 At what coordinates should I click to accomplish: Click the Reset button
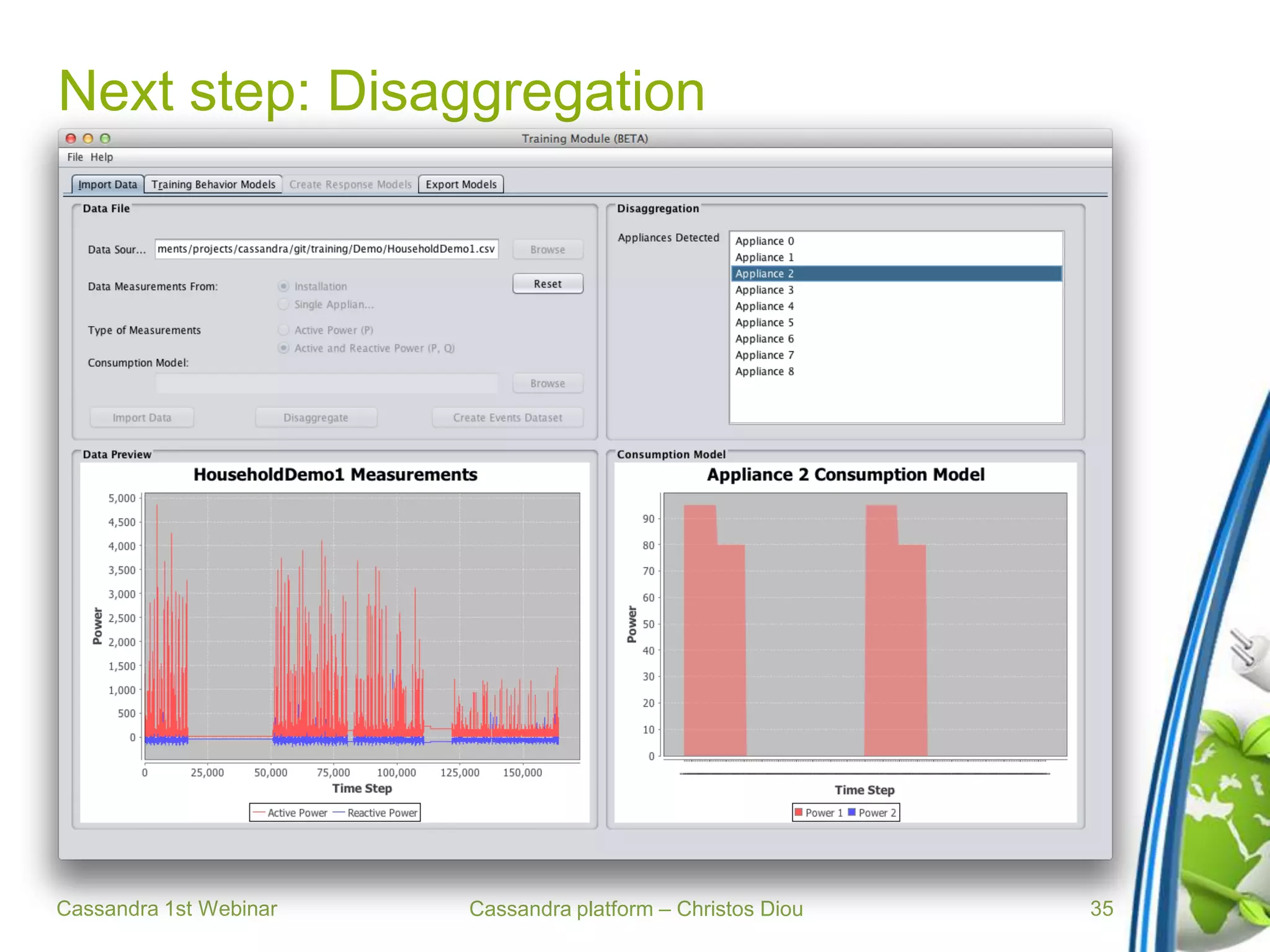(548, 283)
